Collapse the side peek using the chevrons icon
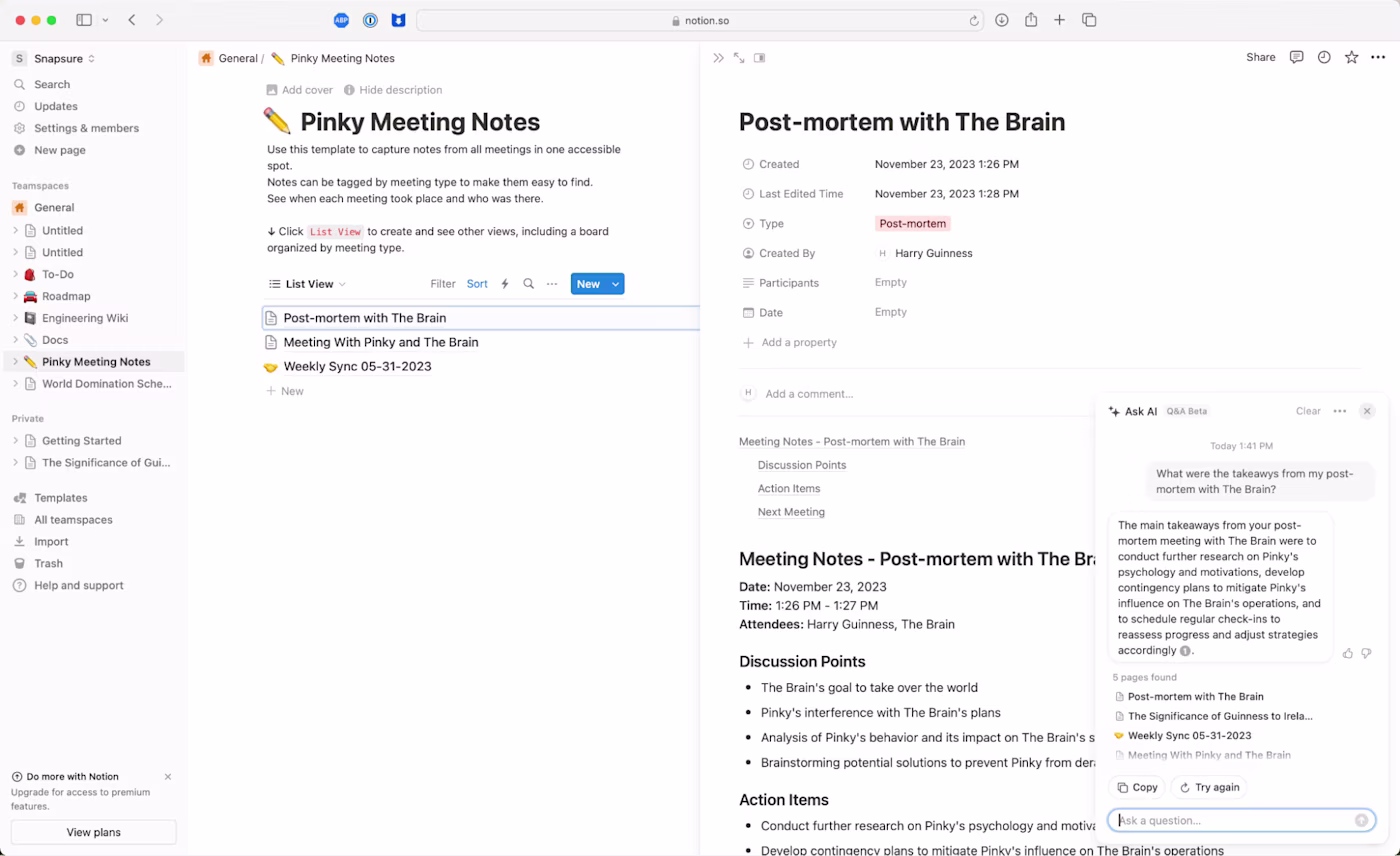The height and width of the screenshot is (856, 1400). pyautogui.click(x=718, y=57)
